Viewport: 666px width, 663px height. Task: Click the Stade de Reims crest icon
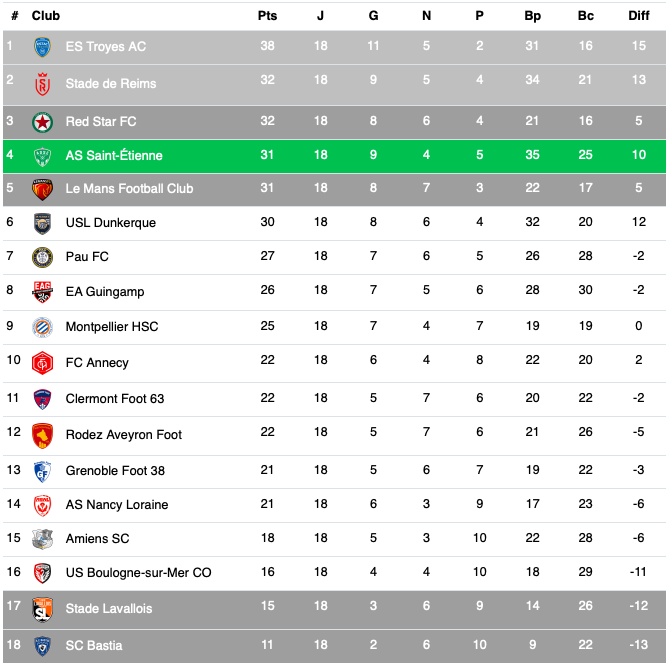(42, 83)
